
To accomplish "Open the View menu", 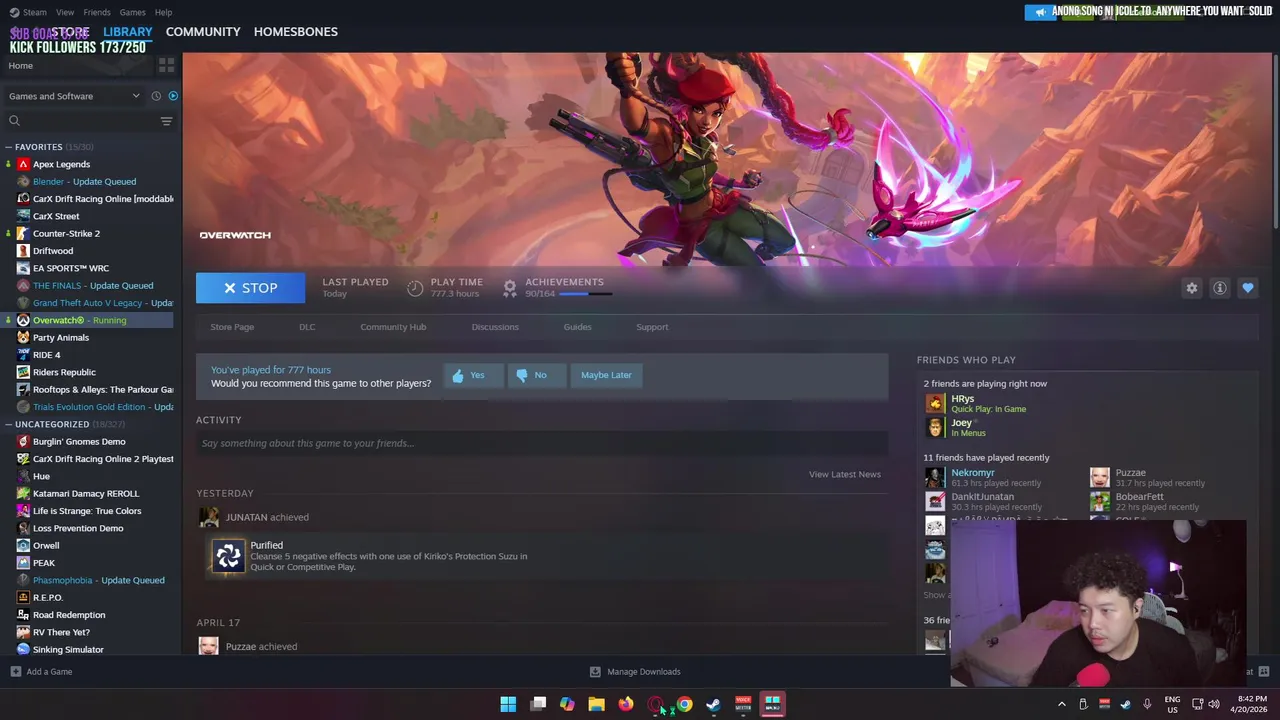I will 65,12.
